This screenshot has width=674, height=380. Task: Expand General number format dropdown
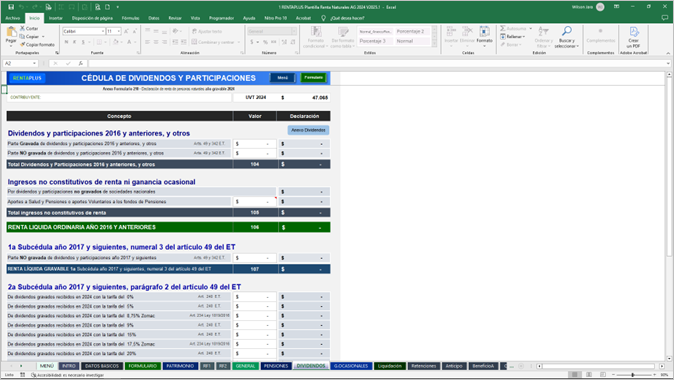[294, 31]
